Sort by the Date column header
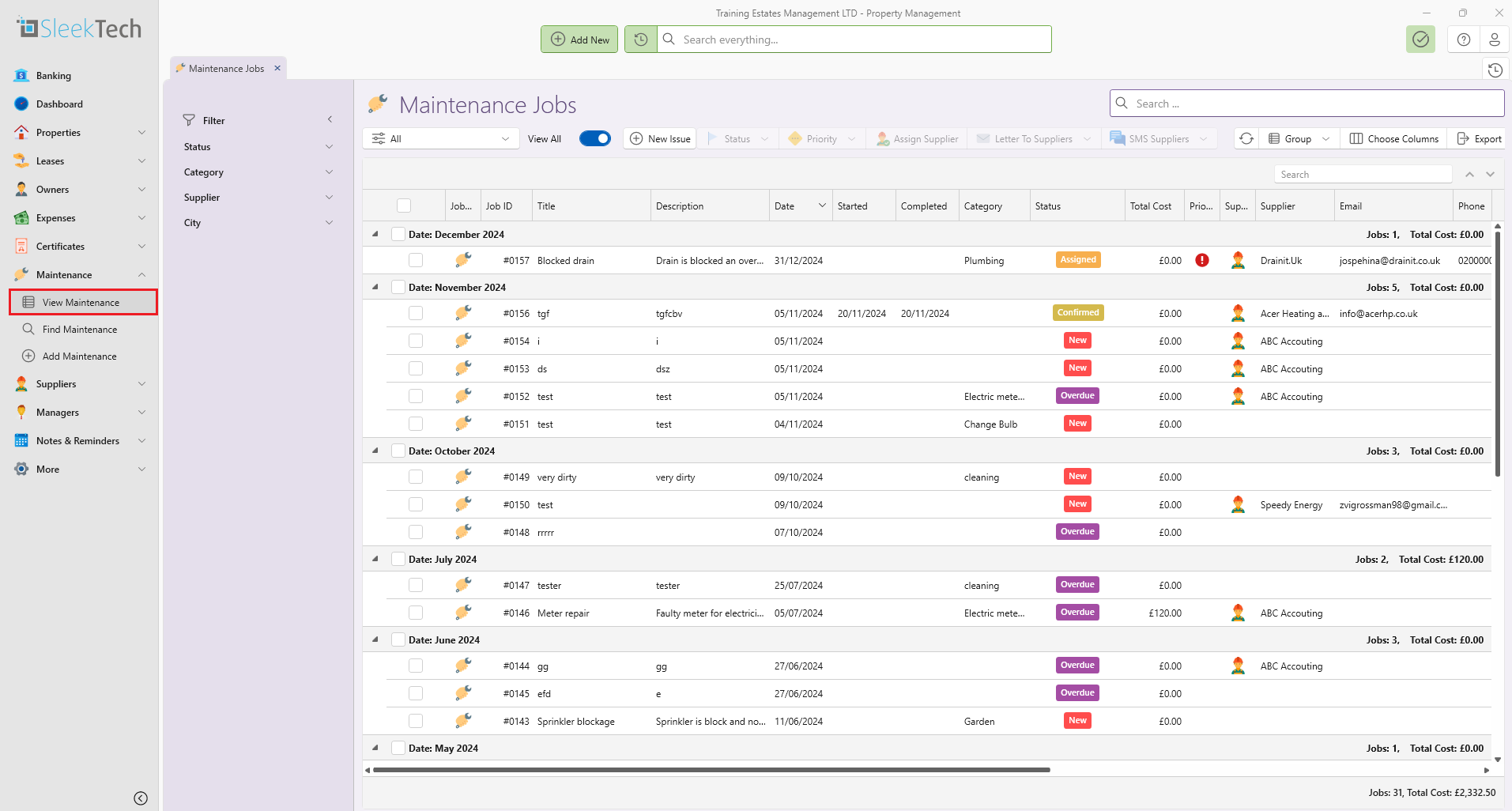1512x811 pixels. (801, 206)
